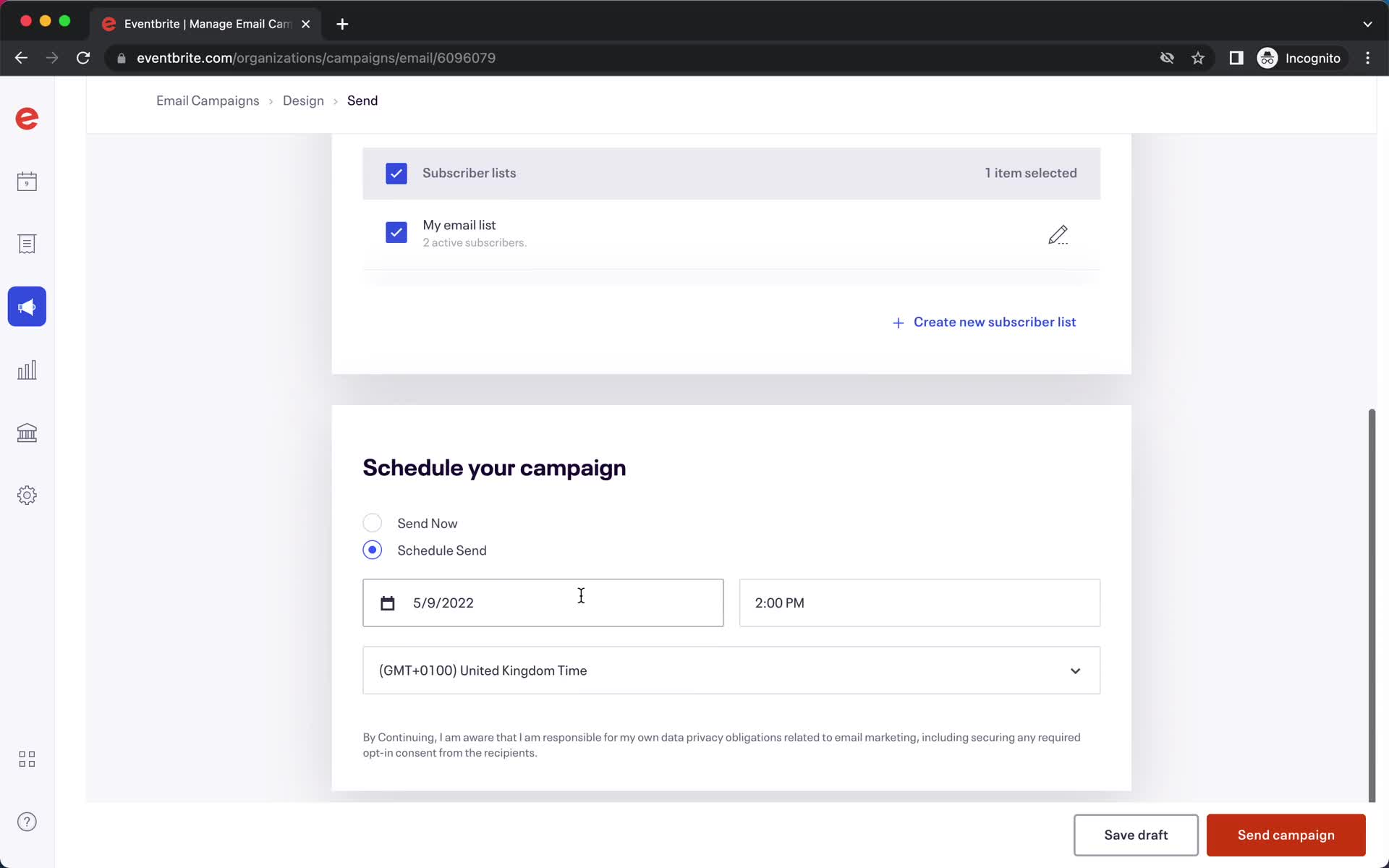Open the Eventbrite home logo
Screen dimensions: 1389x868
click(27, 119)
